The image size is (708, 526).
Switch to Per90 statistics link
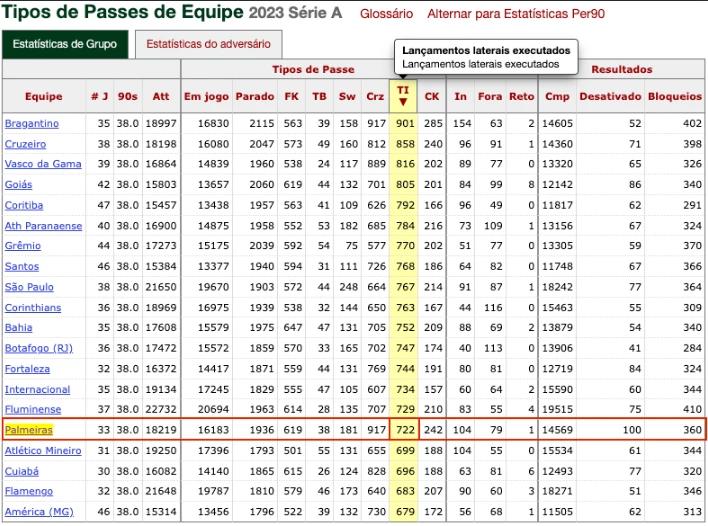pos(516,14)
